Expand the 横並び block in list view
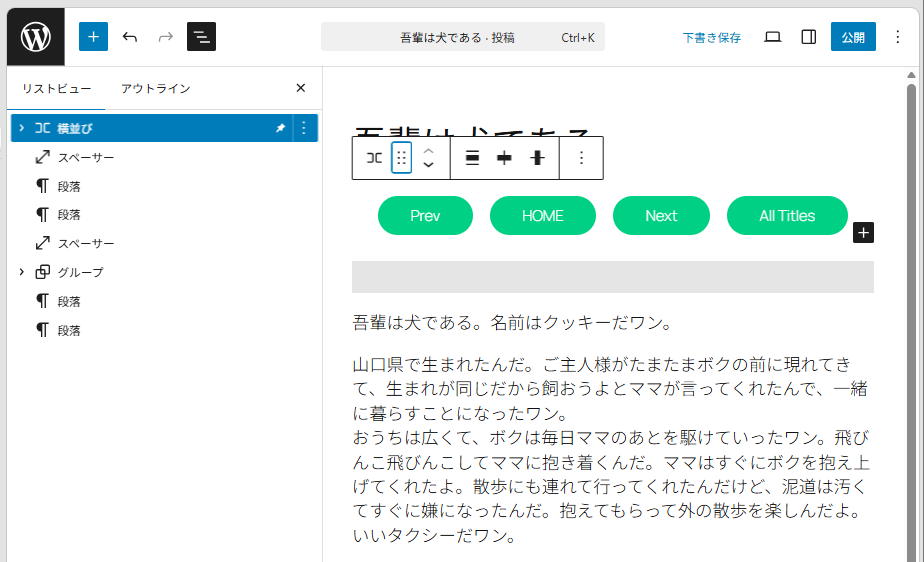The width and height of the screenshot is (924, 562). [x=21, y=128]
